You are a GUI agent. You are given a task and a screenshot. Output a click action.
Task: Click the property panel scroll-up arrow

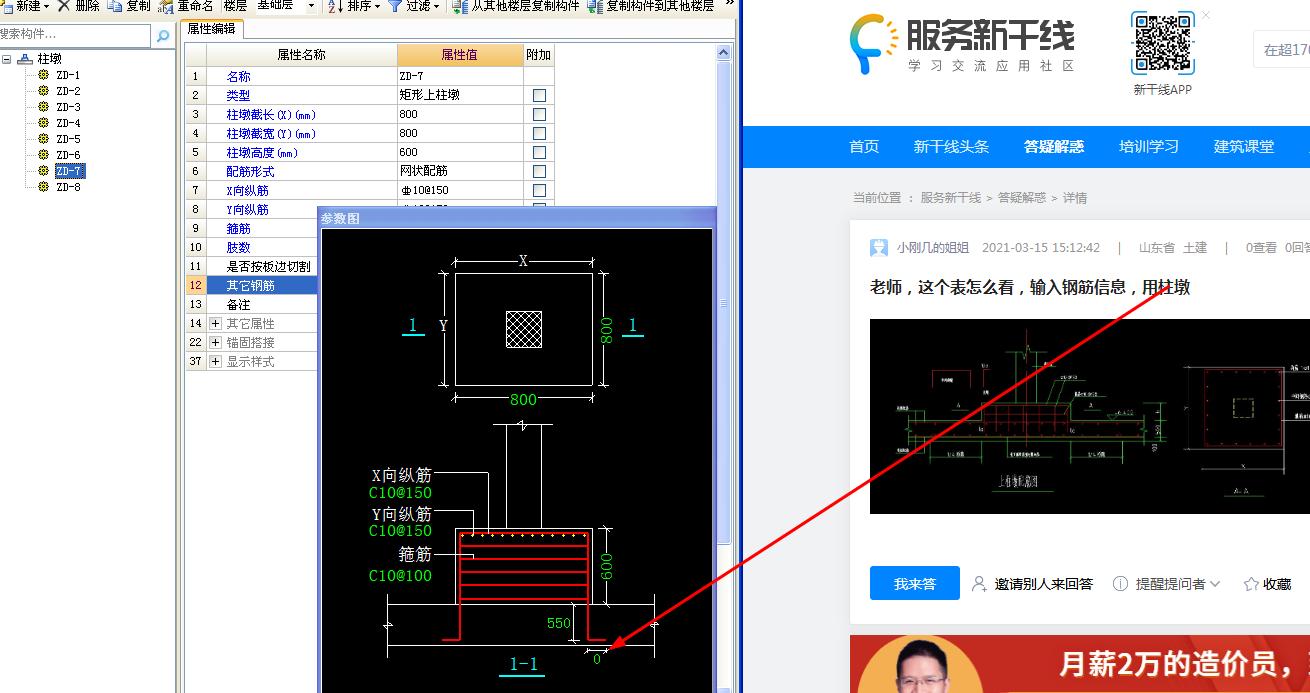coord(725,52)
